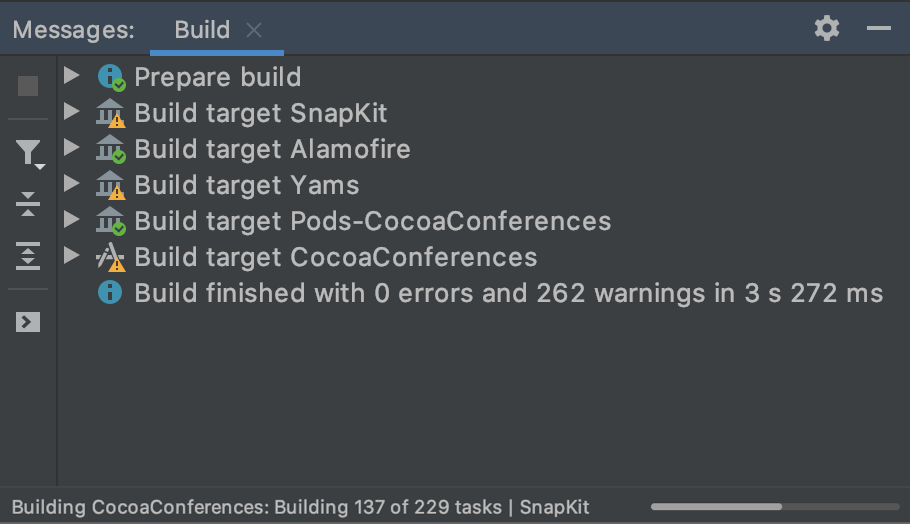Screen dimensions: 910x524
Task: Click the Stop build square icon
Action: pyautogui.click(x=28, y=86)
